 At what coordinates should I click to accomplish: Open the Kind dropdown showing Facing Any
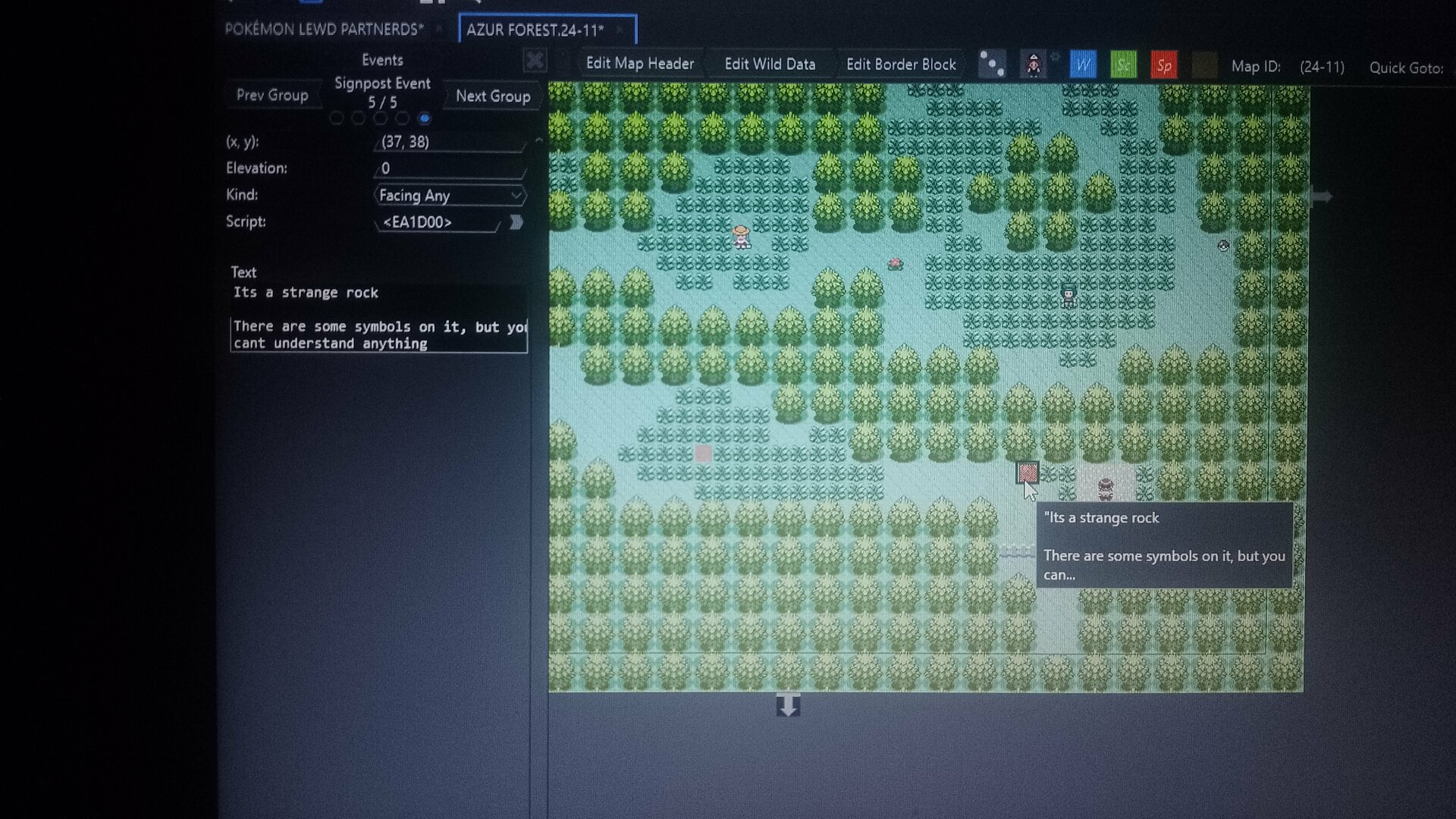450,196
